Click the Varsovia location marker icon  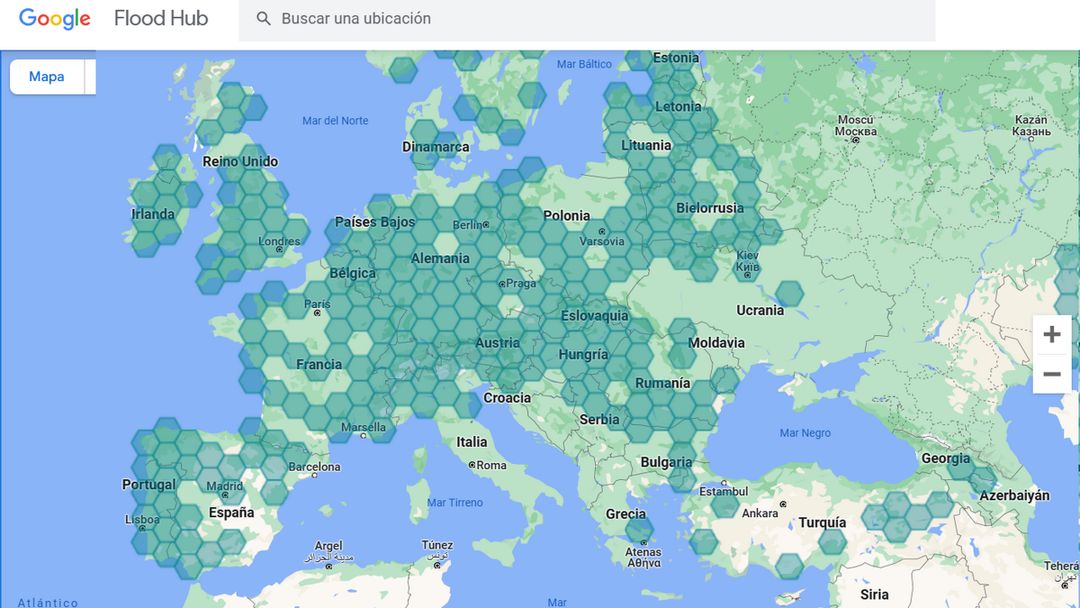(601, 232)
